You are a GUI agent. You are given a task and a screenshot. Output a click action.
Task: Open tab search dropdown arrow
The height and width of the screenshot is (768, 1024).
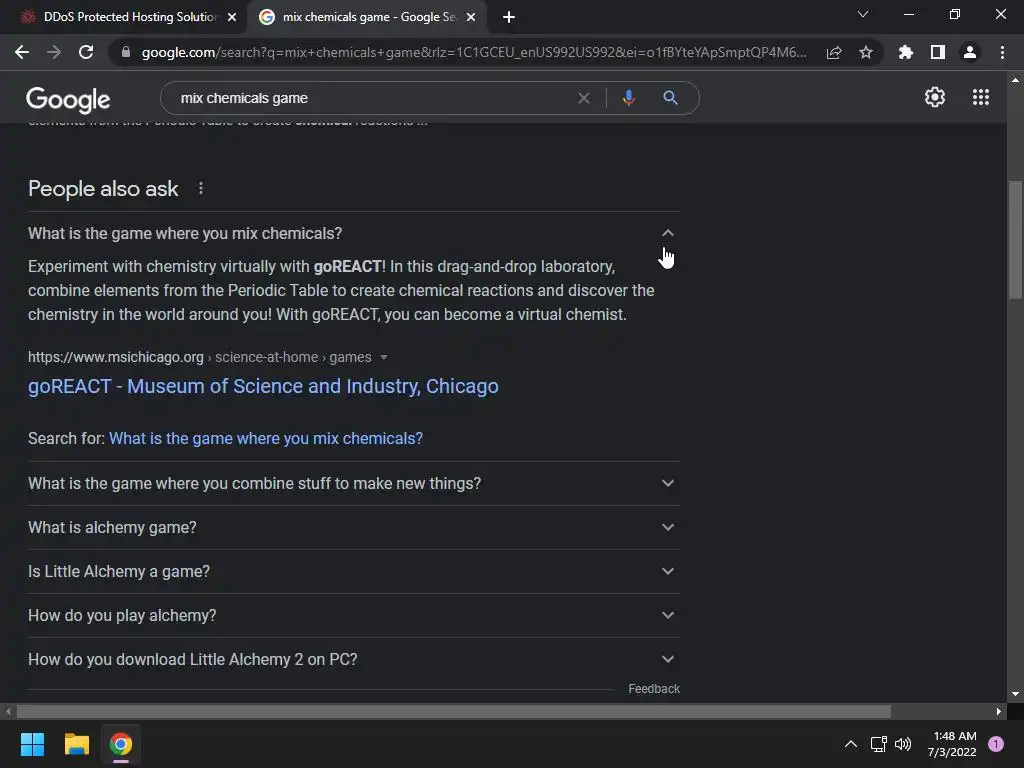coord(863,14)
